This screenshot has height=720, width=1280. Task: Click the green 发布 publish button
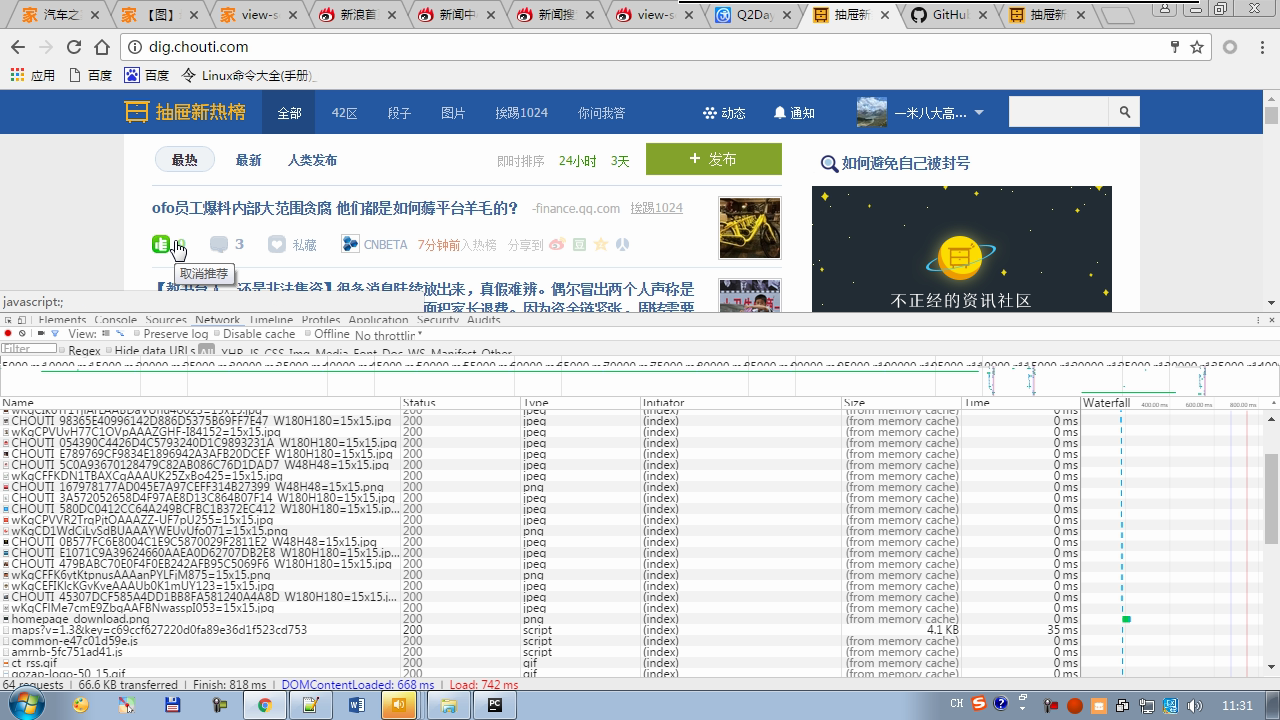pyautogui.click(x=713, y=159)
